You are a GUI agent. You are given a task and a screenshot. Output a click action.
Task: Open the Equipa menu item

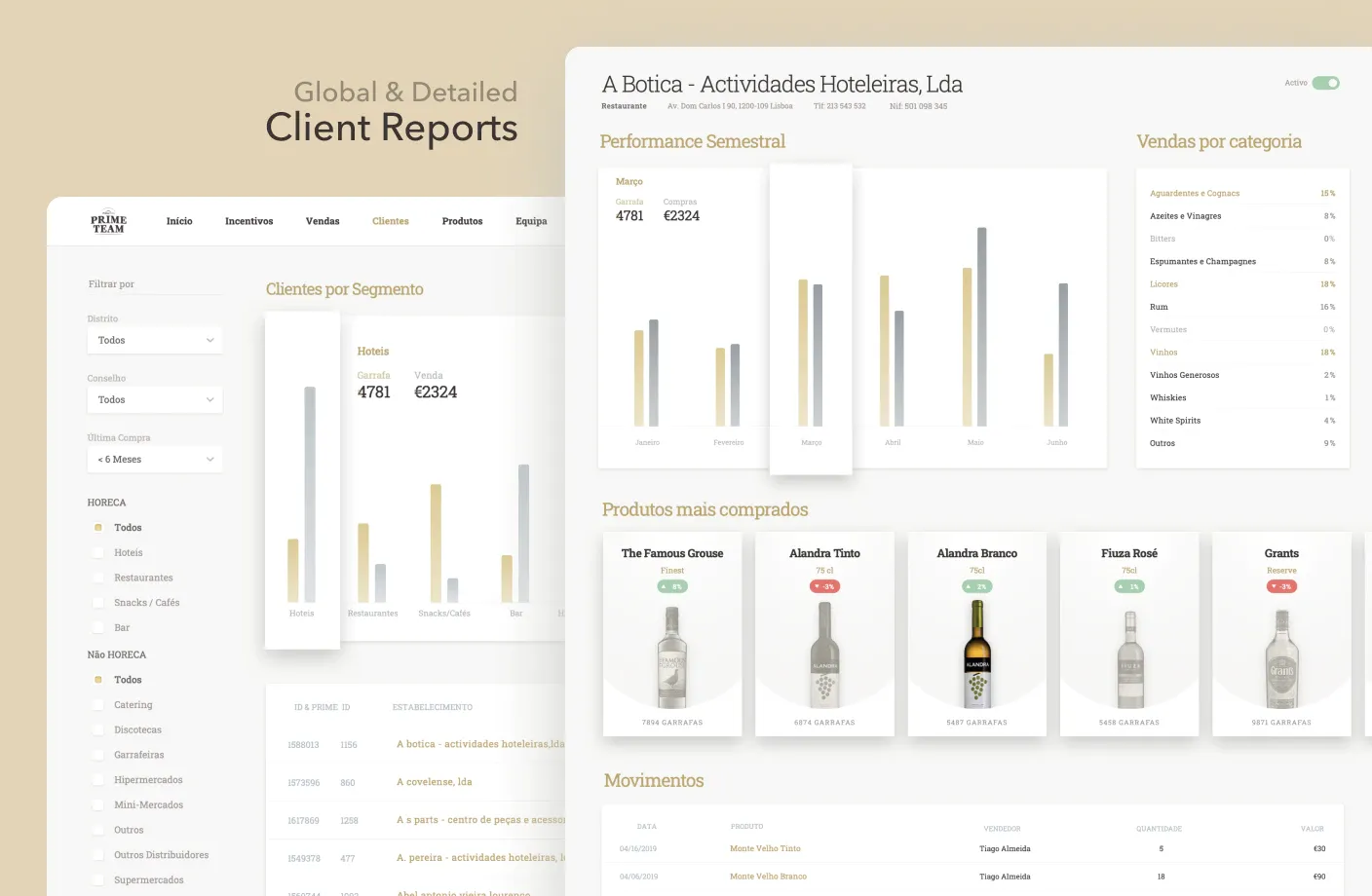point(531,221)
